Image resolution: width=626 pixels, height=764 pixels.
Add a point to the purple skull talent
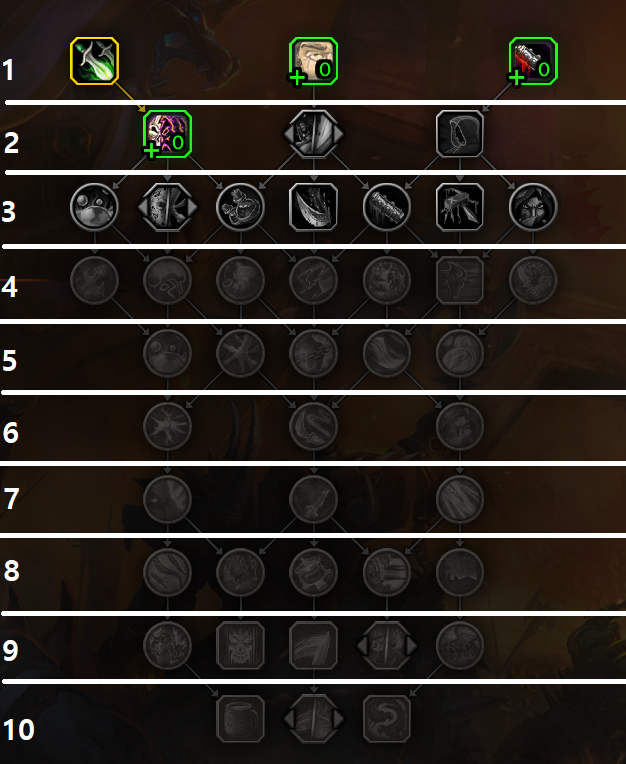(168, 134)
